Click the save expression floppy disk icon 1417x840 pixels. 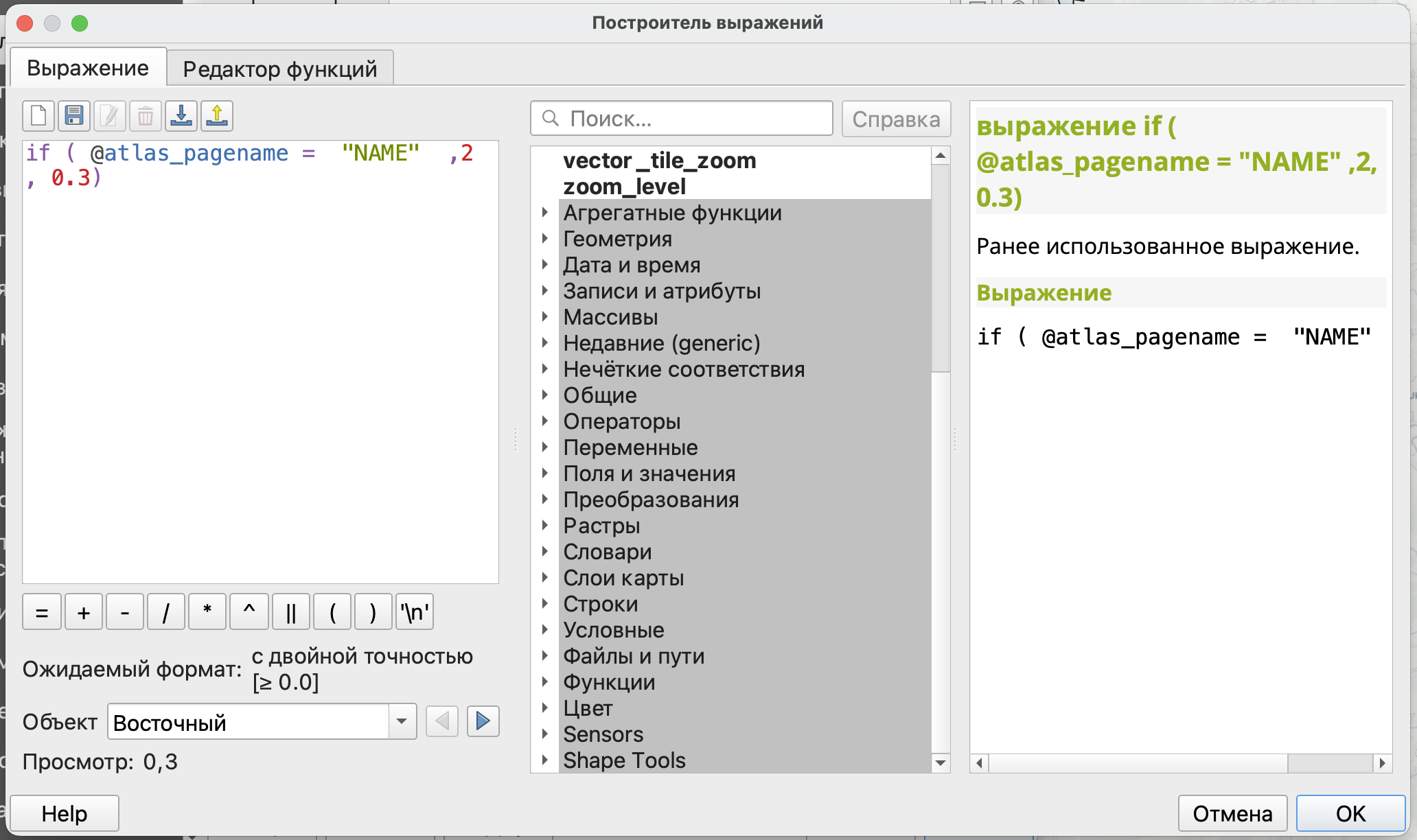click(x=74, y=116)
